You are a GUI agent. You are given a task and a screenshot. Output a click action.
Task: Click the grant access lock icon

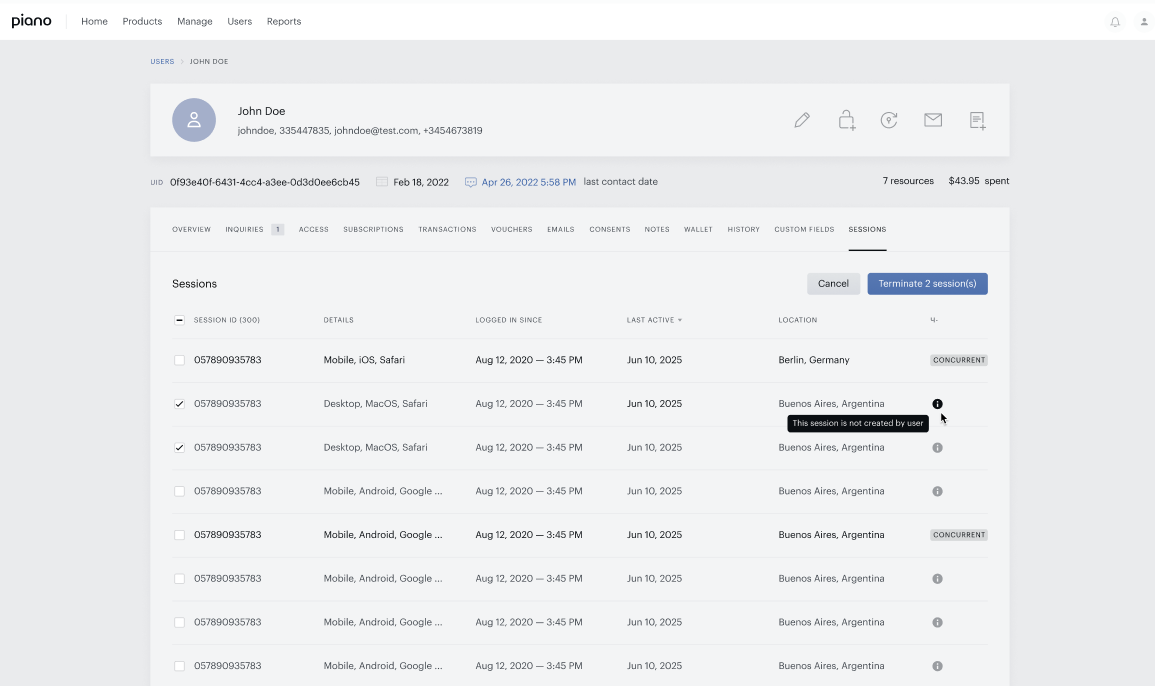click(846, 120)
